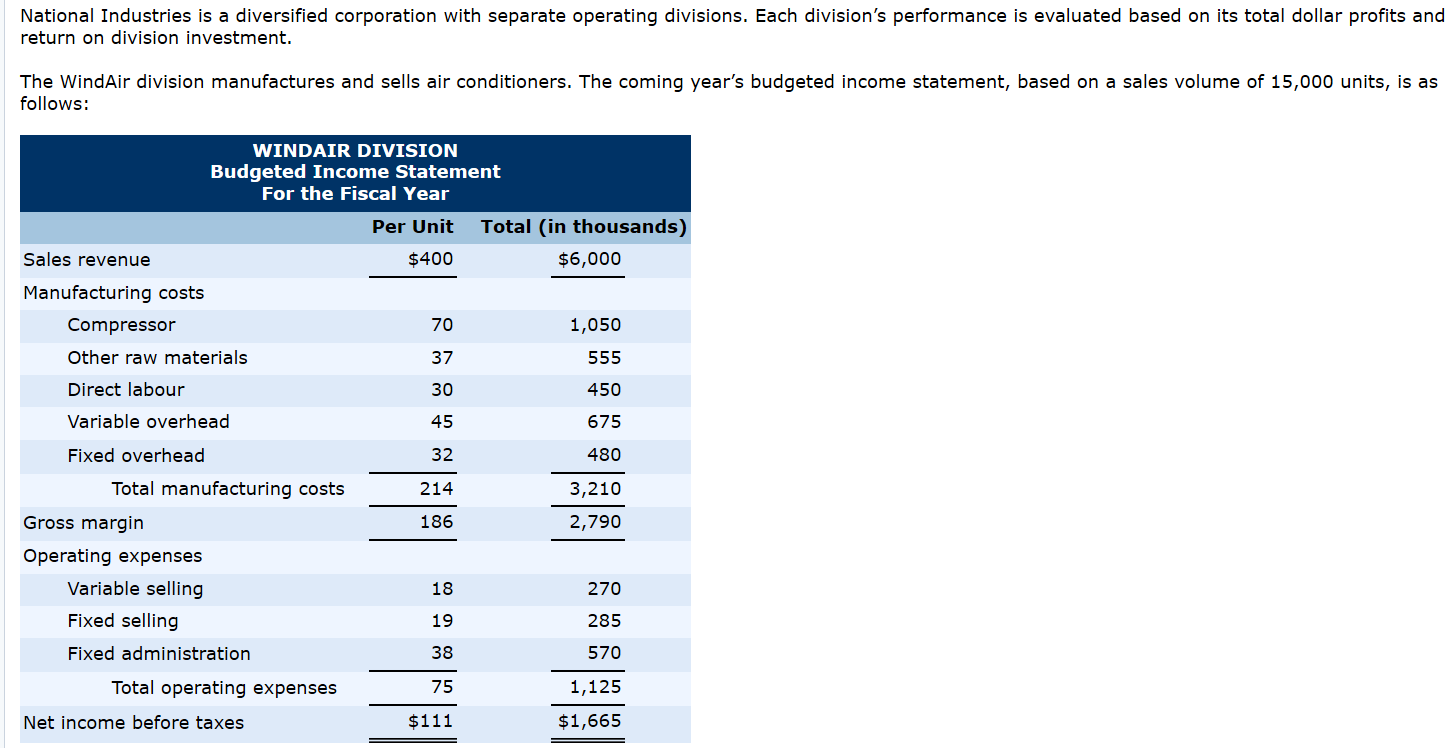Screen dimensions: 1446x748
Task: Click the 'Total (in thousands)' column header
Action: [x=584, y=227]
